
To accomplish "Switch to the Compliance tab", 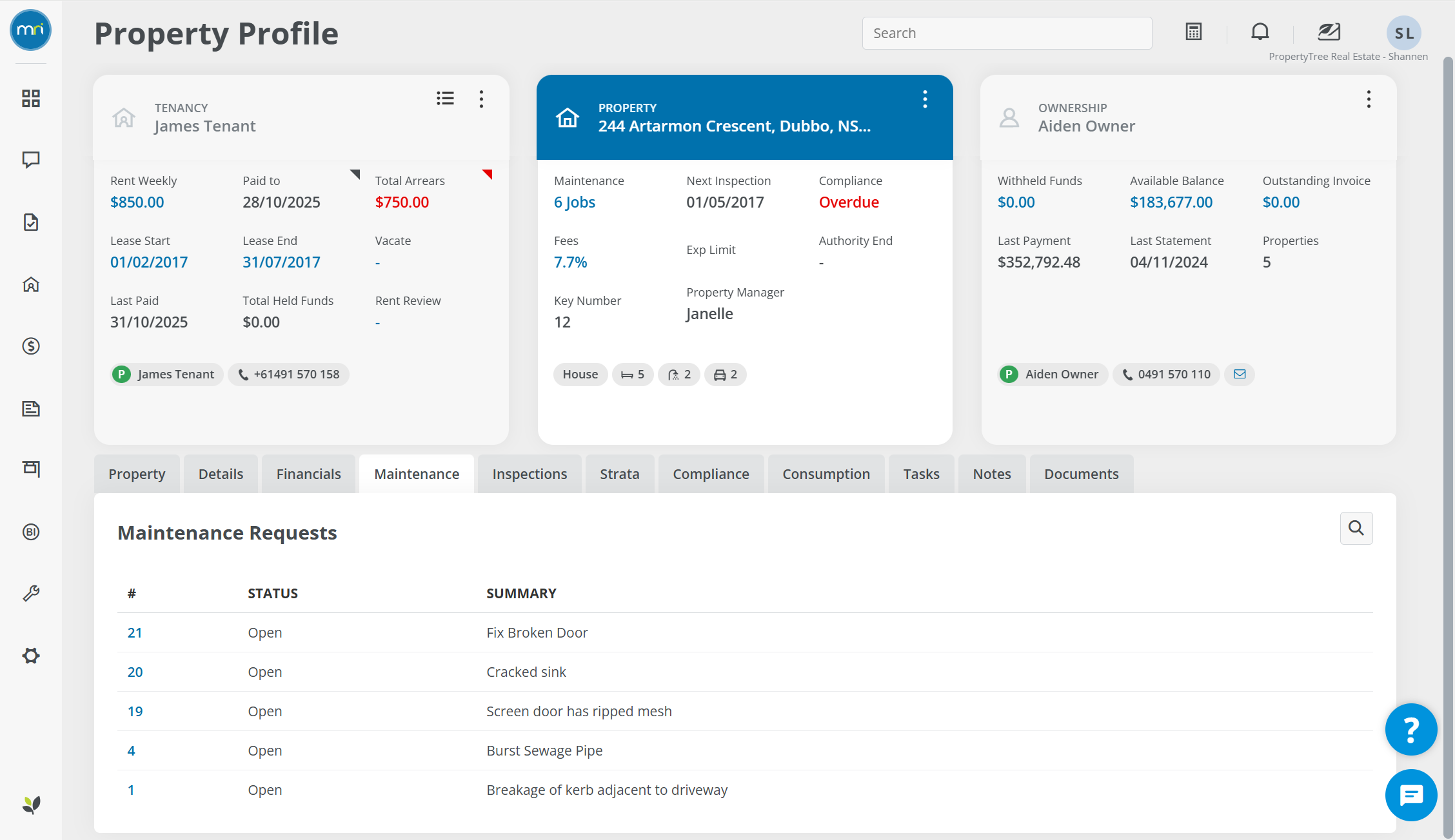I will 711,474.
